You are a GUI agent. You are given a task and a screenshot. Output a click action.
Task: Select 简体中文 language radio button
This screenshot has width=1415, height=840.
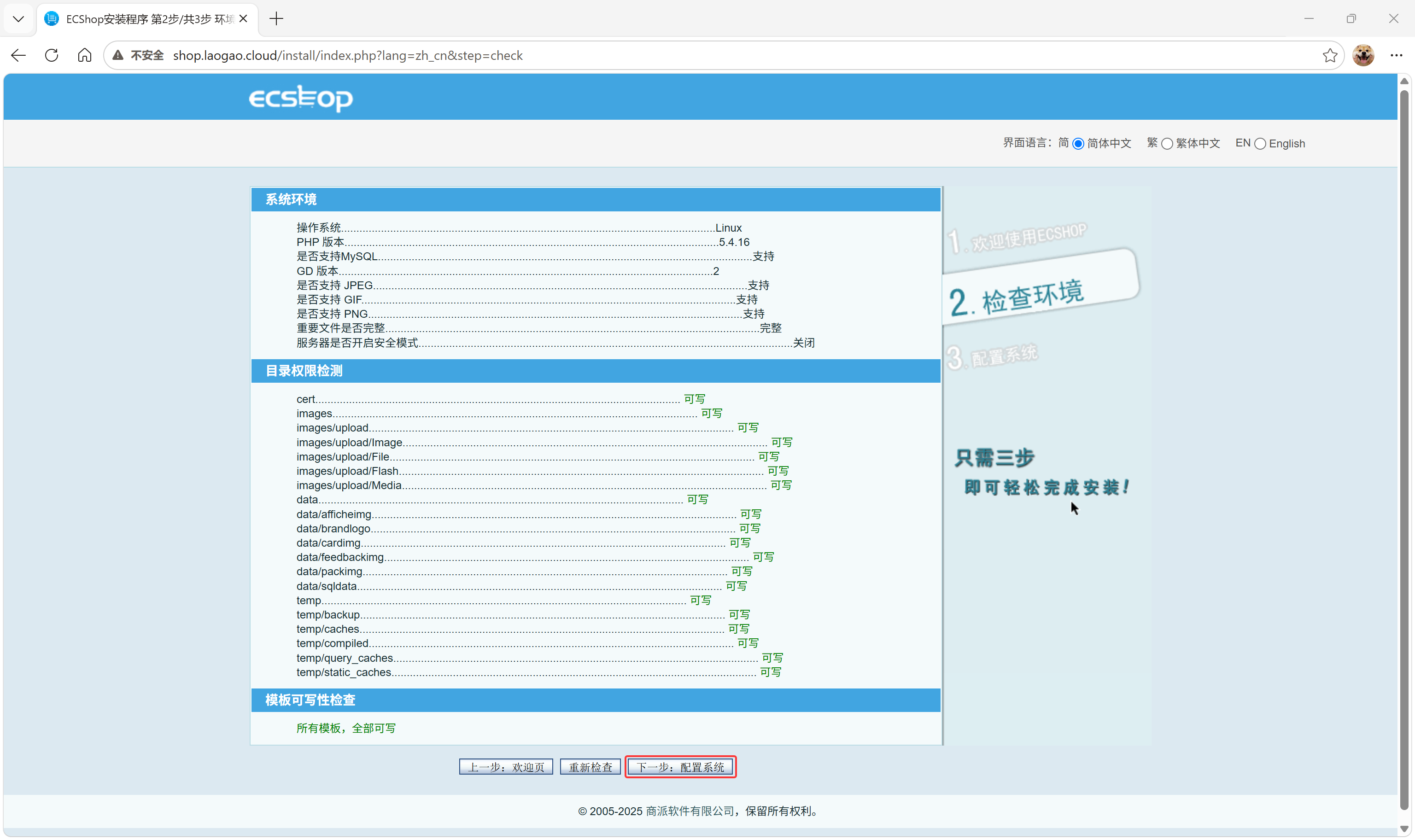(x=1078, y=144)
